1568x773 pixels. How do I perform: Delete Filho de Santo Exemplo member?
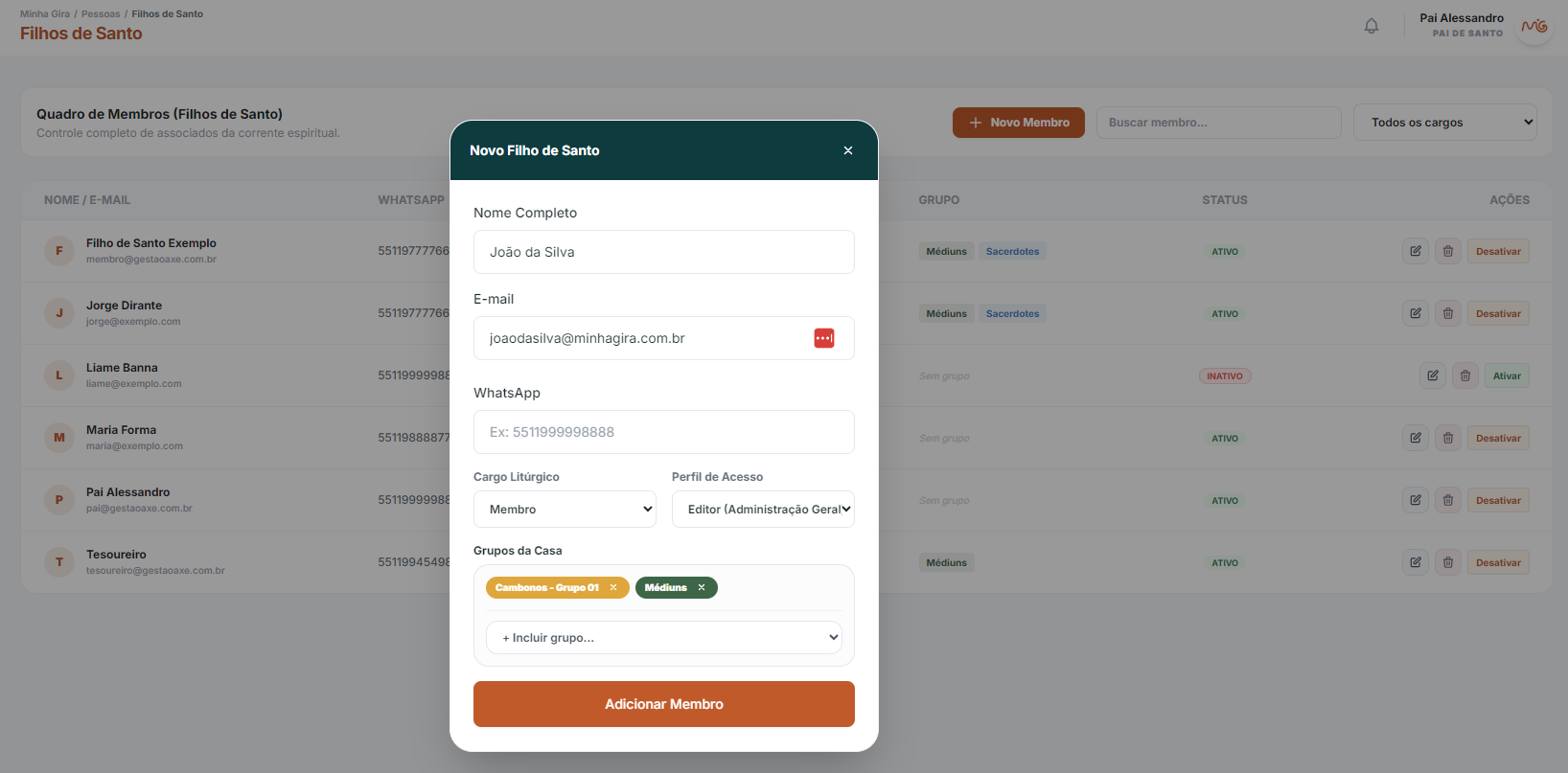[x=1448, y=251]
